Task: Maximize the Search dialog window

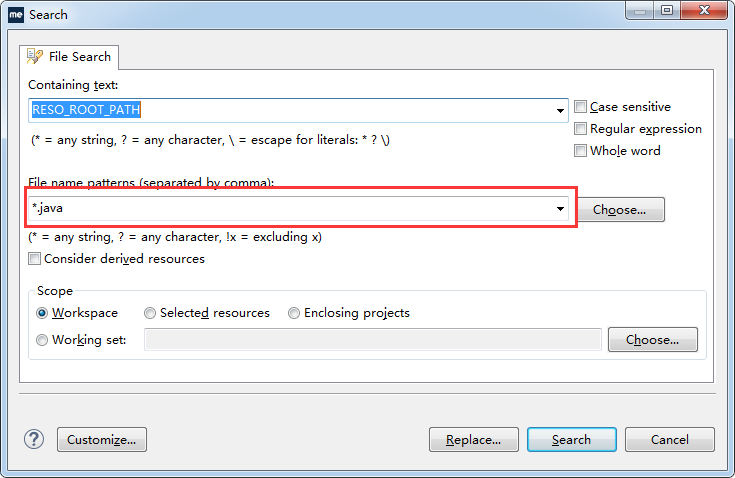Action: [667, 10]
